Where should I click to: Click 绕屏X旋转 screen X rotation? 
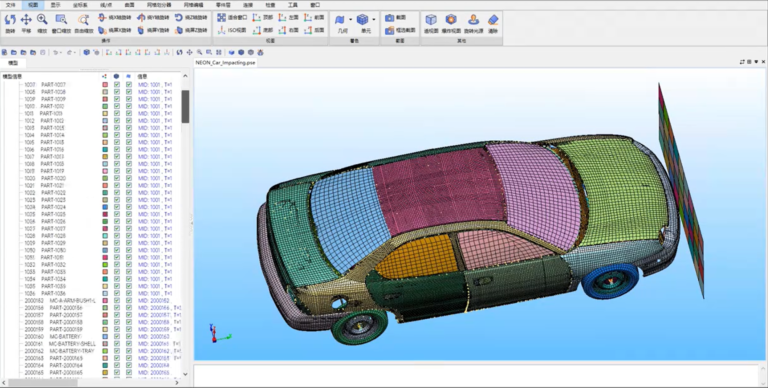(115, 30)
